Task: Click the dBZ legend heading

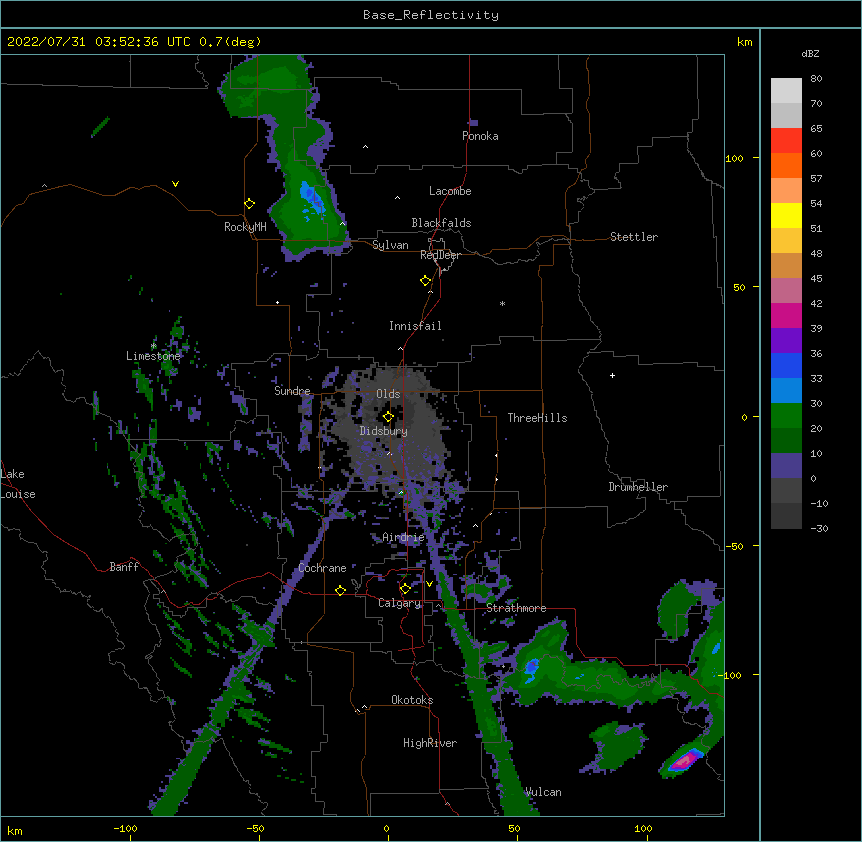Action: [810, 54]
